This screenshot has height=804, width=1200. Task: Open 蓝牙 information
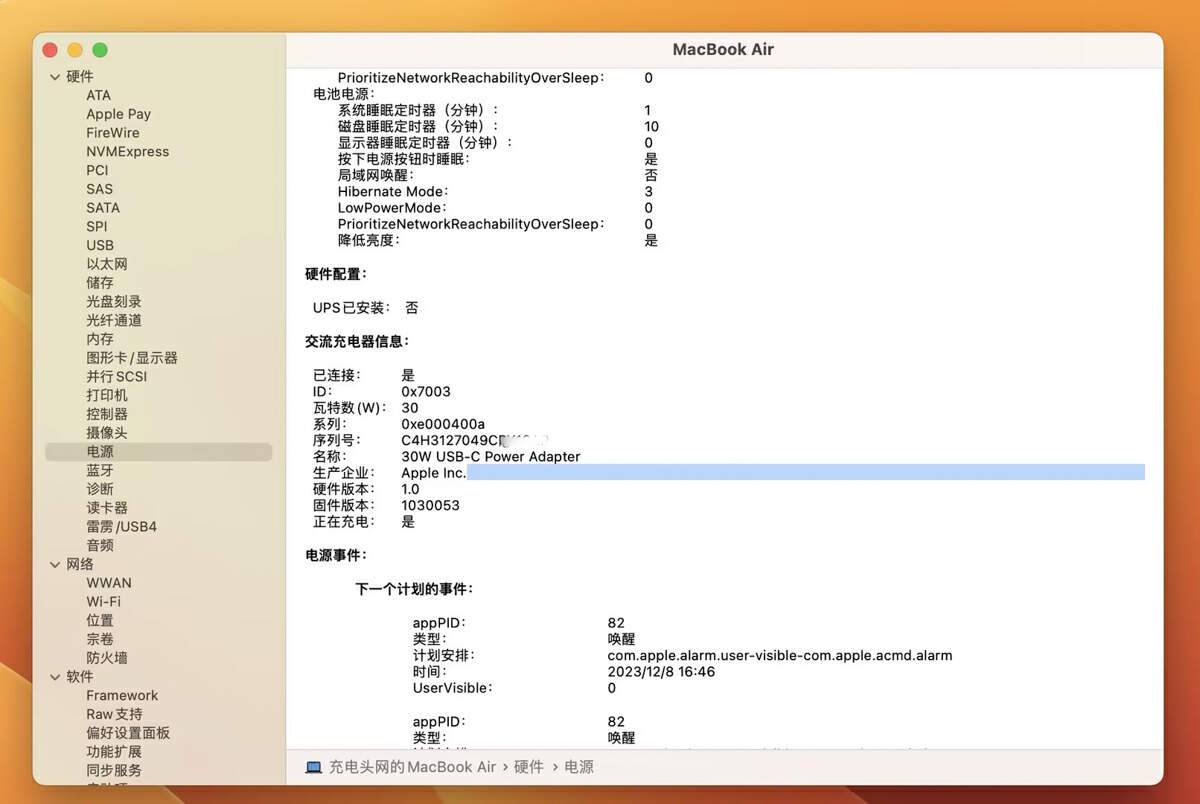[x=100, y=470]
